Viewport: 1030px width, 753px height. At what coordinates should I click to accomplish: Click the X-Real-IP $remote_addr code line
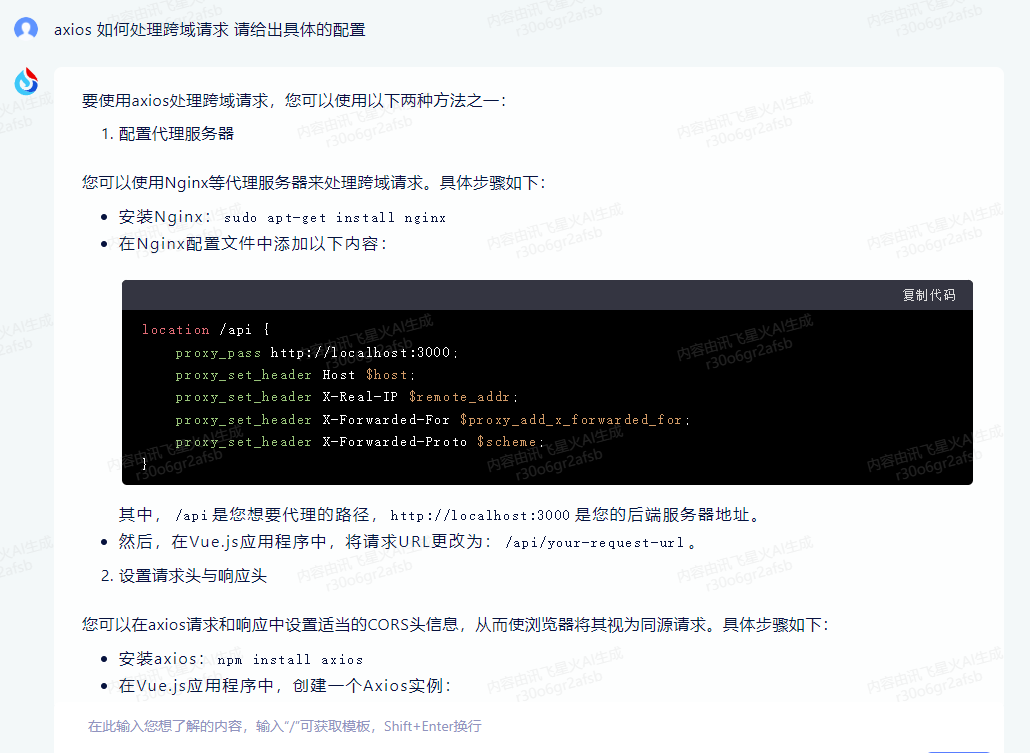pyautogui.click(x=347, y=397)
